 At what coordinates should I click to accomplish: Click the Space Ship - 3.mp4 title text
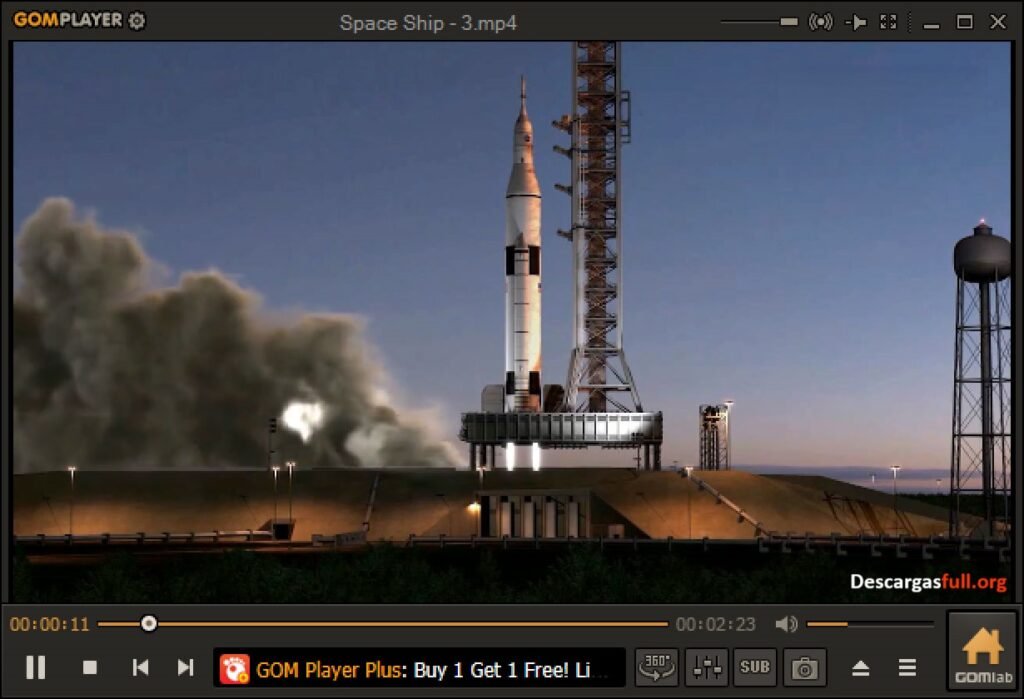click(x=428, y=22)
